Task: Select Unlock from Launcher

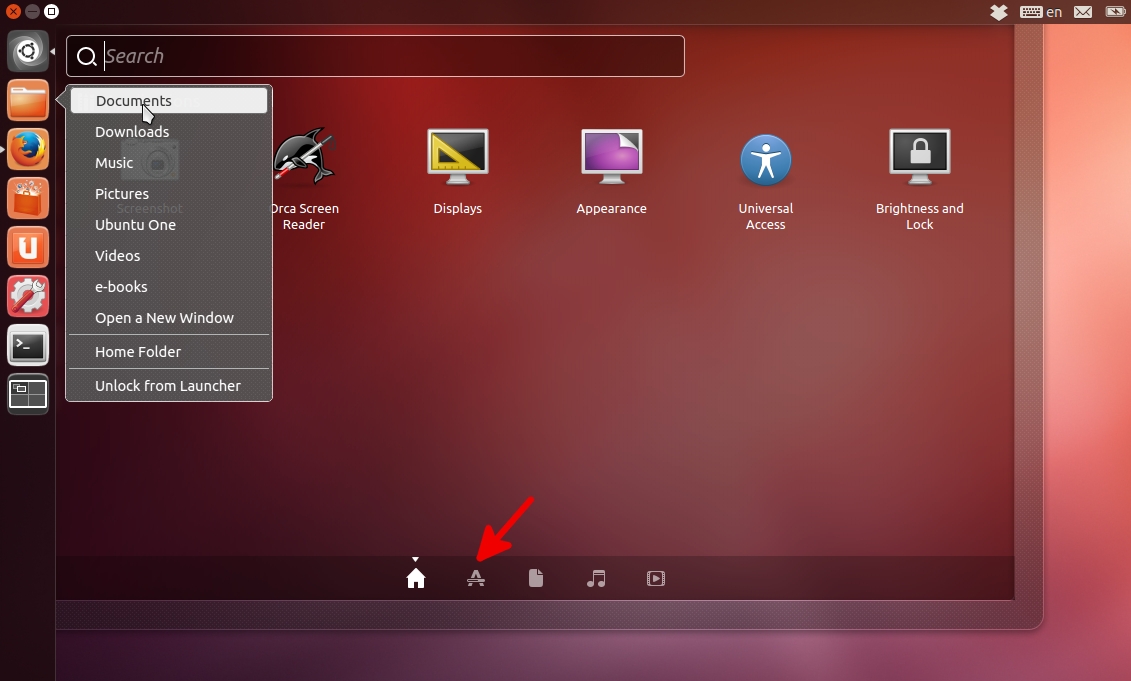Action: tap(168, 386)
